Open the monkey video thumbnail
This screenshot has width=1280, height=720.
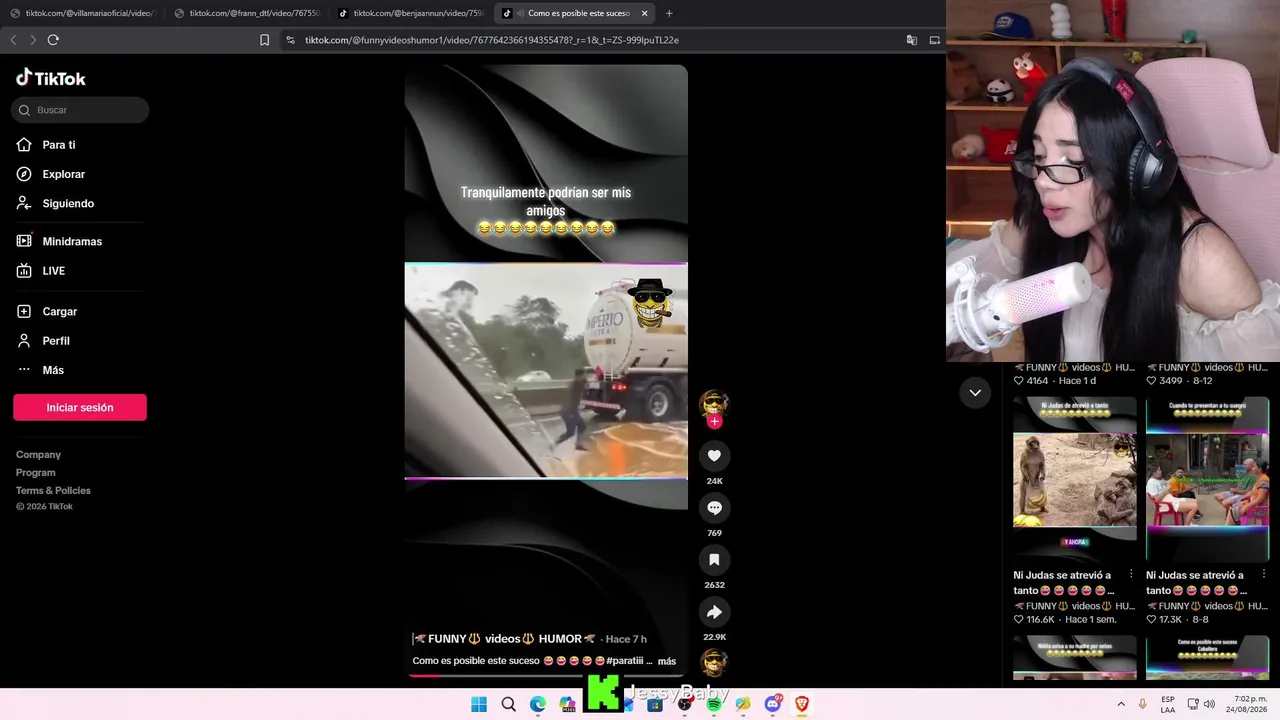tap(1075, 479)
